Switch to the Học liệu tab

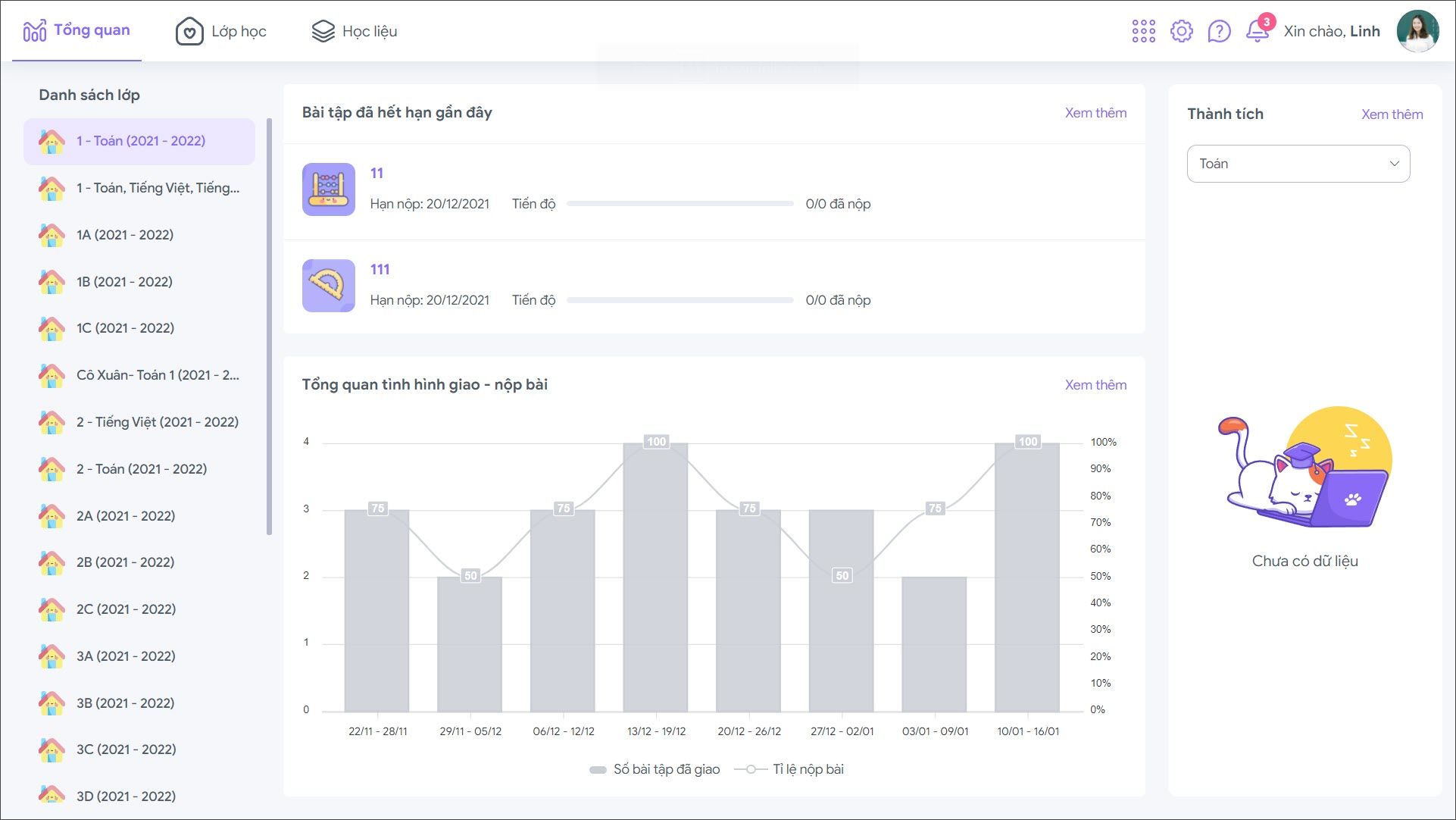tap(355, 31)
